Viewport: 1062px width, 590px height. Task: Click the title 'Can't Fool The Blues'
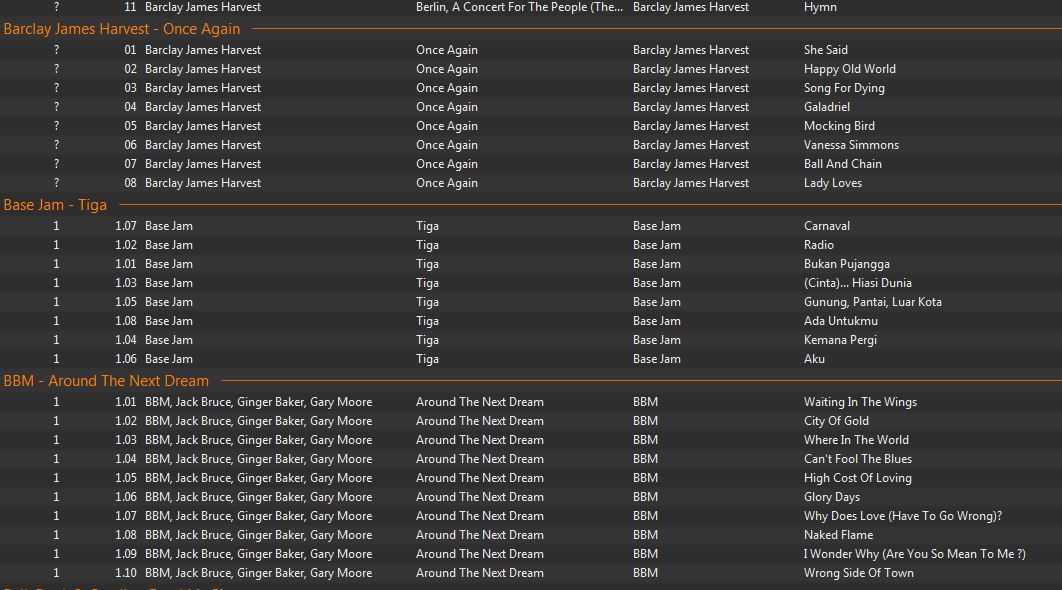point(857,459)
